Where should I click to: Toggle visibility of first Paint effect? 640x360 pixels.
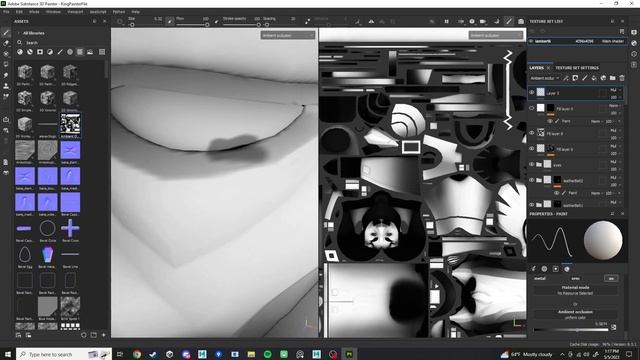tap(550, 121)
